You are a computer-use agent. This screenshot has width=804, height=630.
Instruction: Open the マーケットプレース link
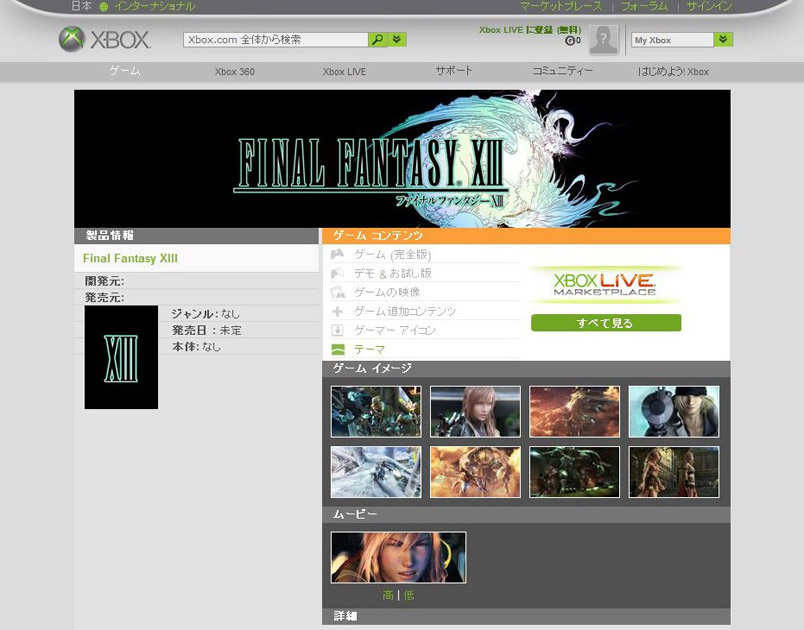(561, 6)
